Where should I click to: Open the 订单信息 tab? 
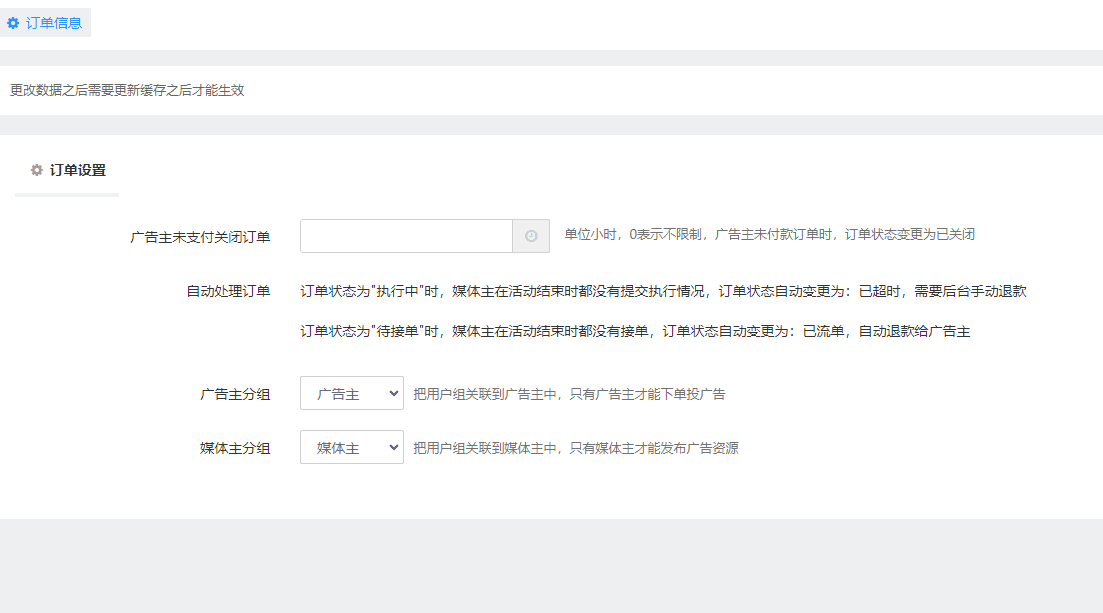pyautogui.click(x=45, y=23)
